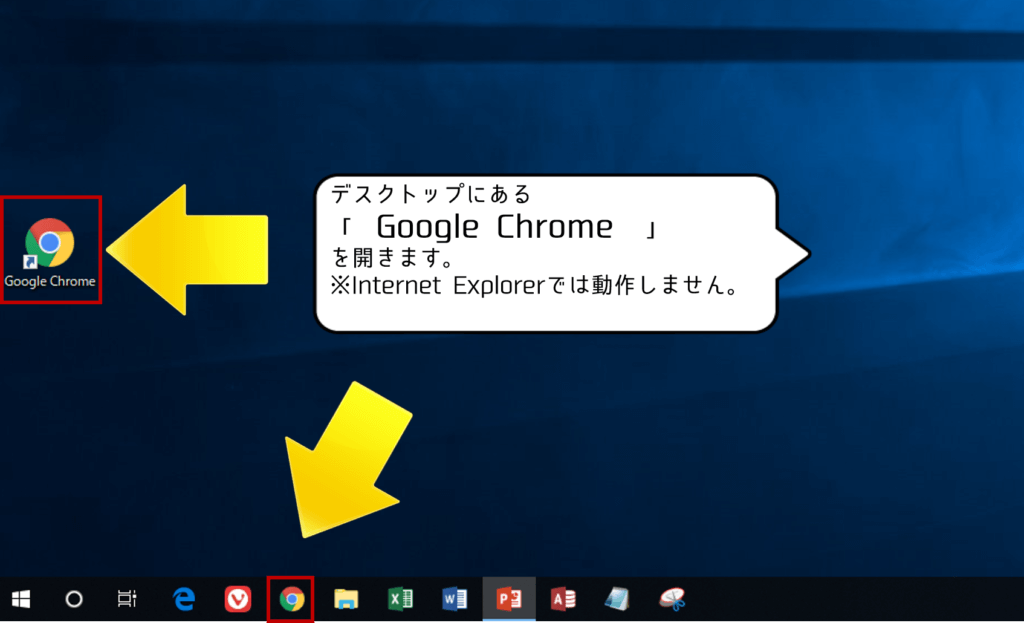Launch Vivaldi browser from the taskbar
The image size is (1024, 623).
pos(238,599)
